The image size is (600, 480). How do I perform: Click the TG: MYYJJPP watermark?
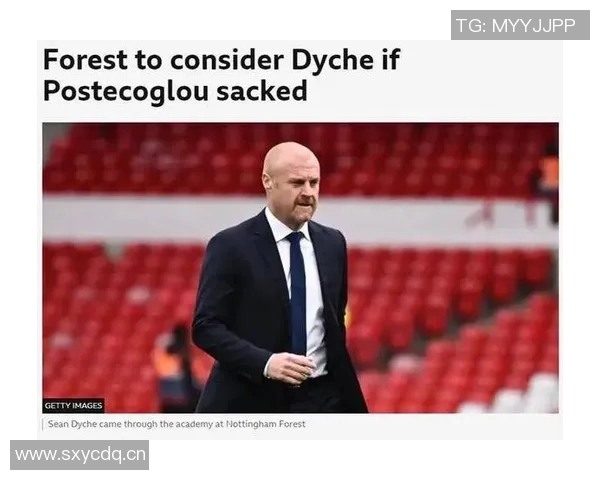520,25
